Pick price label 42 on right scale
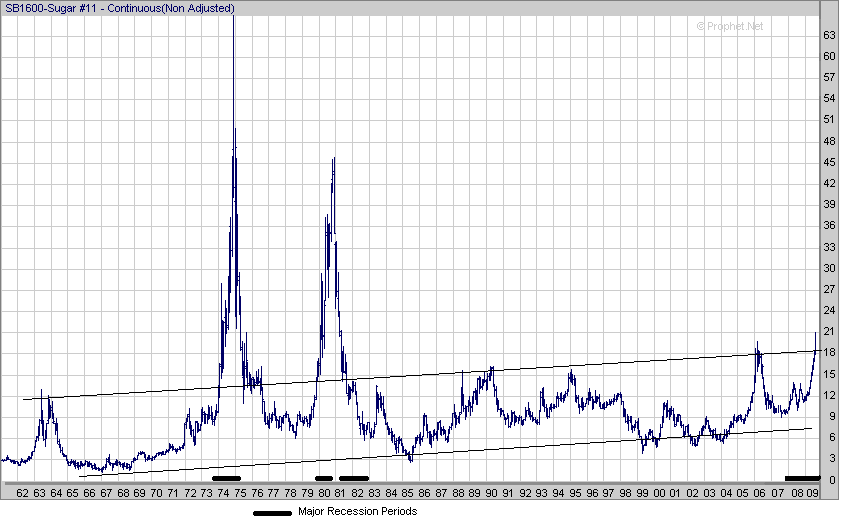Viewport: 854px width, 525px height. 829,184
